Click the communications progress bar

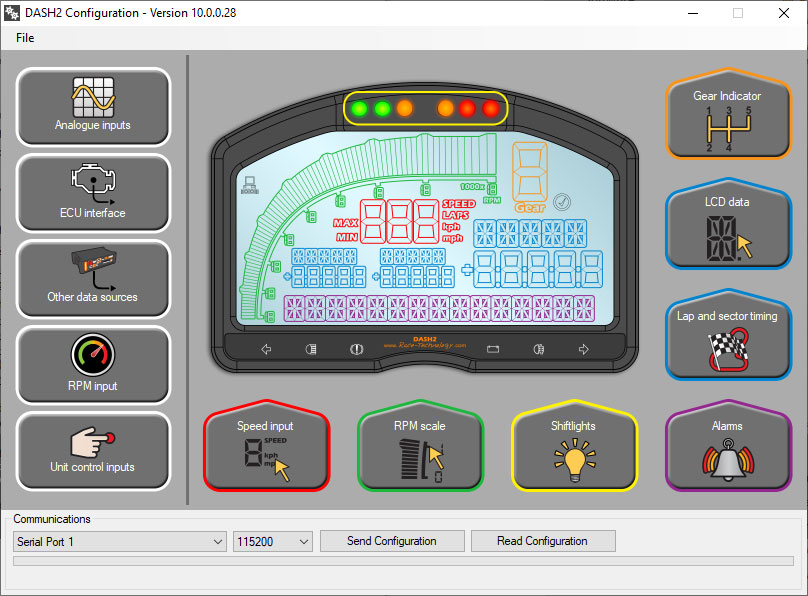coord(403,561)
